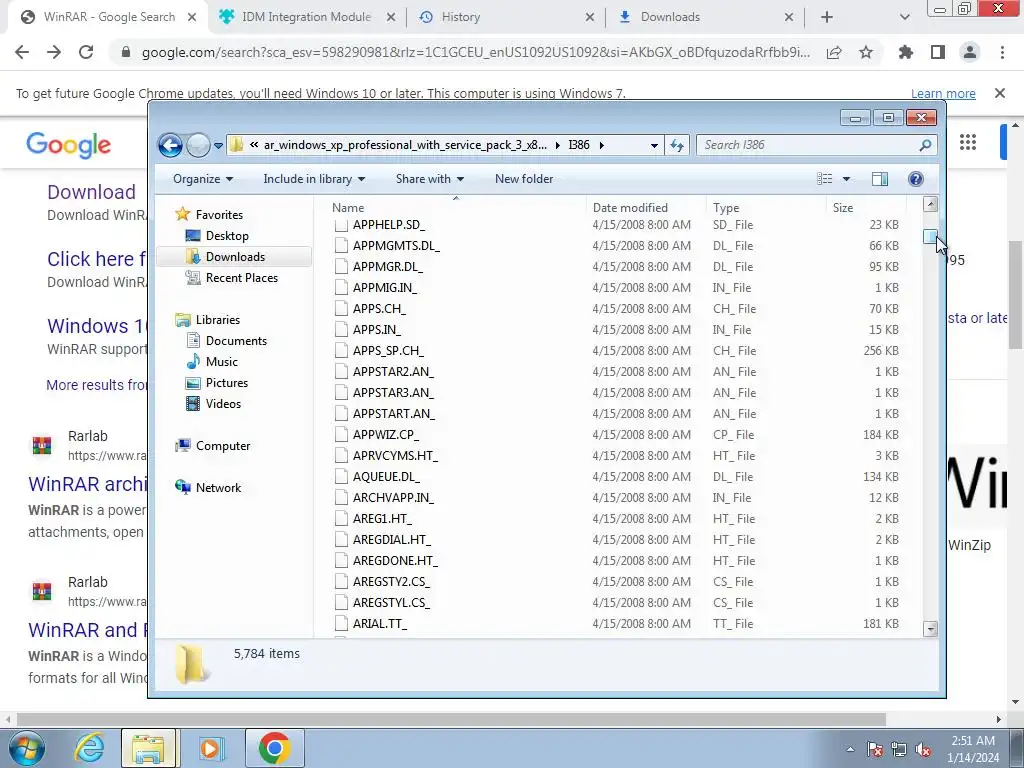Open the Music library
The height and width of the screenshot is (768, 1024).
[x=221, y=362]
